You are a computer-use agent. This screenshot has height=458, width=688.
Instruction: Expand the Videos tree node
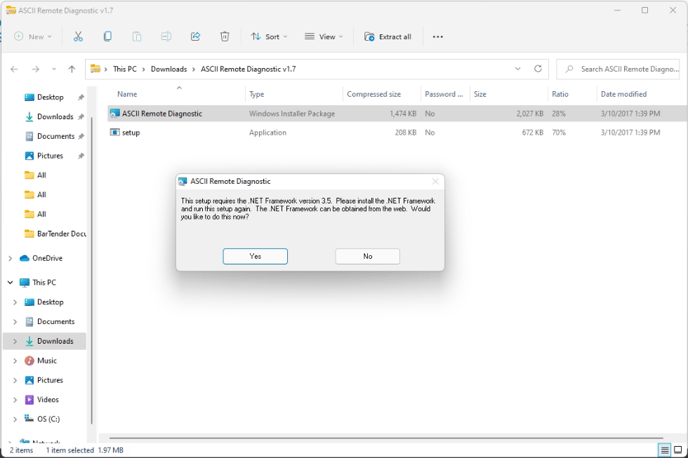tap(15, 400)
